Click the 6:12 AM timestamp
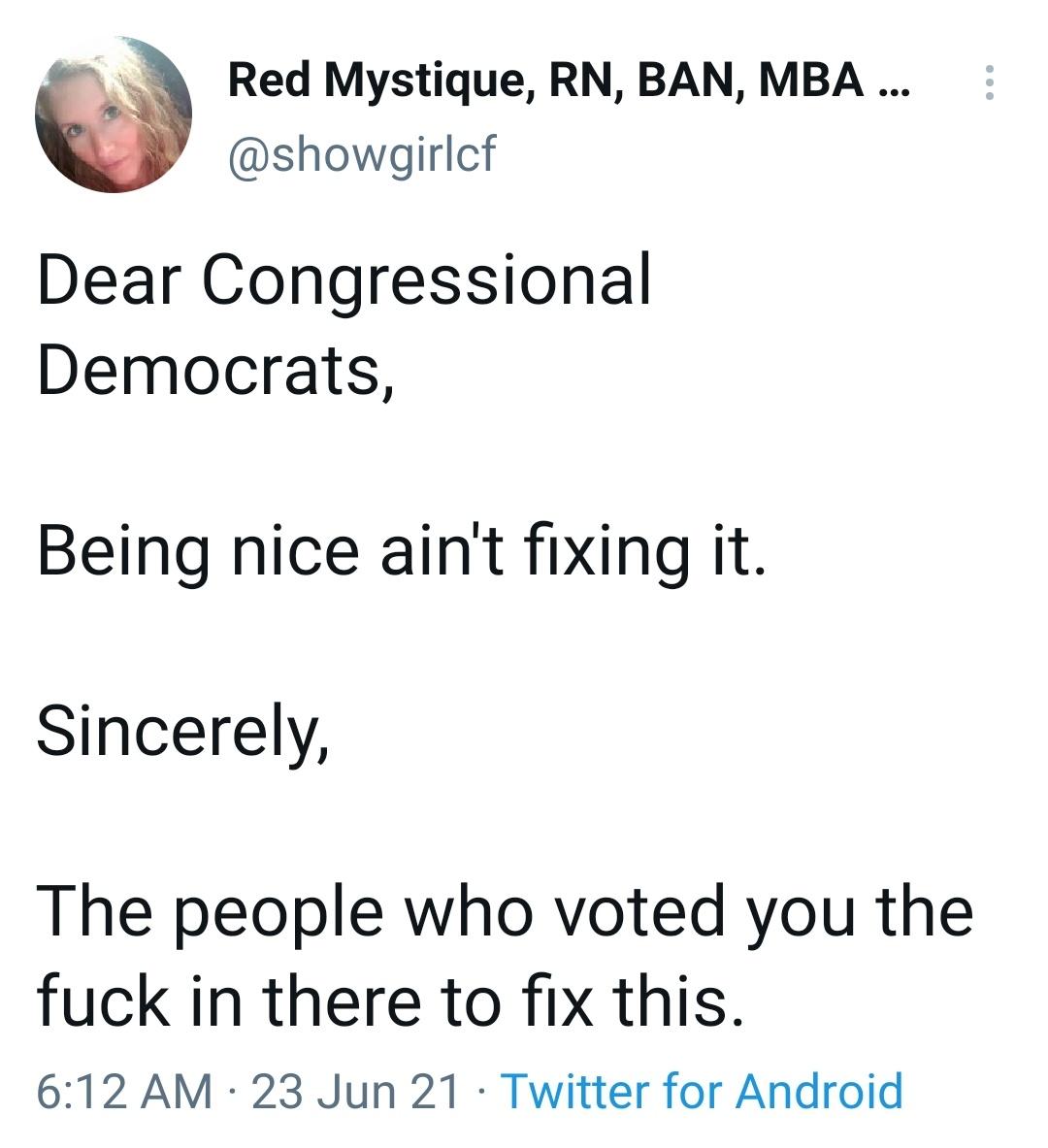Image resolution: width=1048 pixels, height=1148 pixels. pyautogui.click(x=115, y=1090)
